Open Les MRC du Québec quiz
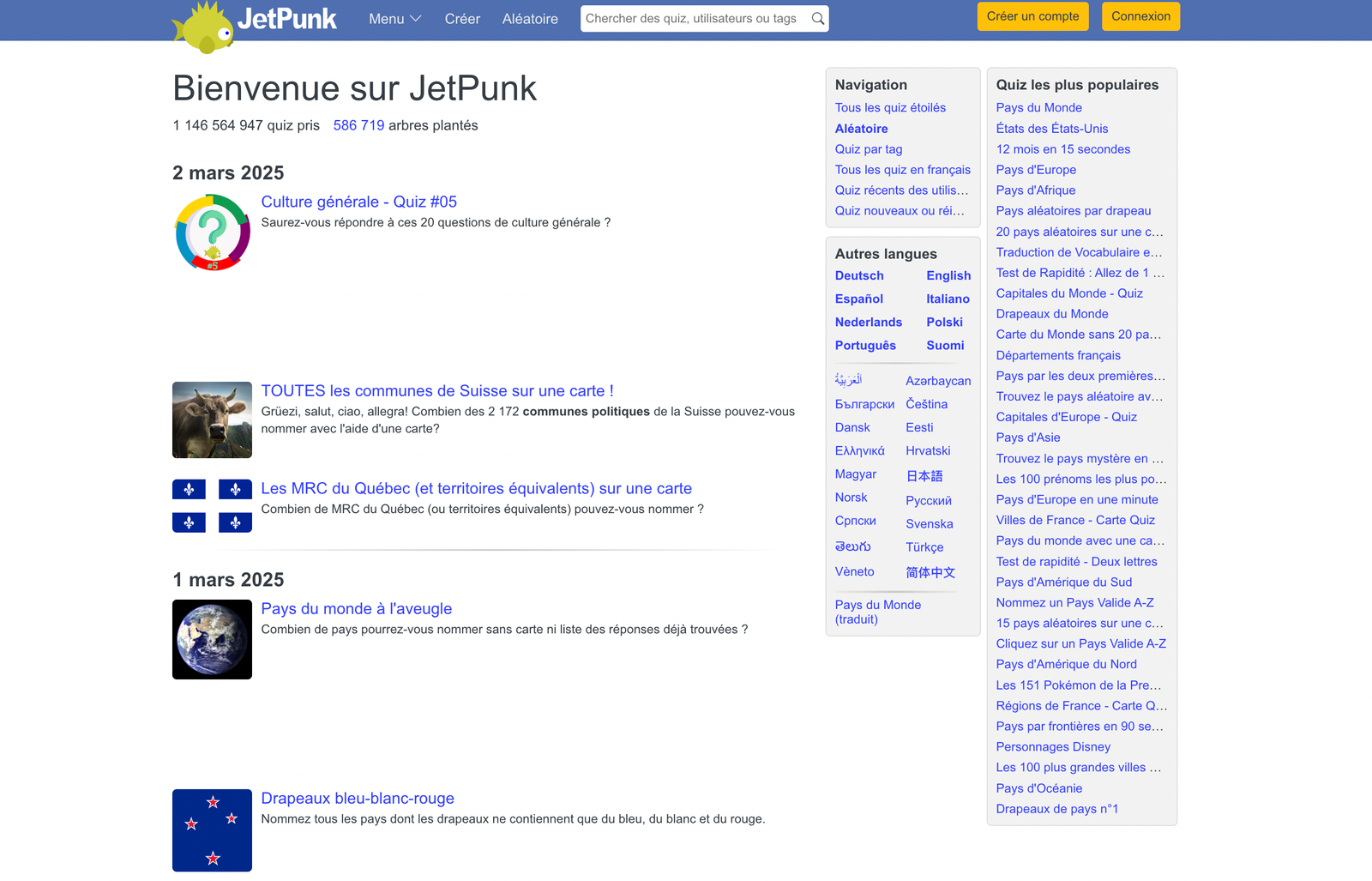Image resolution: width=1372 pixels, height=881 pixels. [476, 488]
